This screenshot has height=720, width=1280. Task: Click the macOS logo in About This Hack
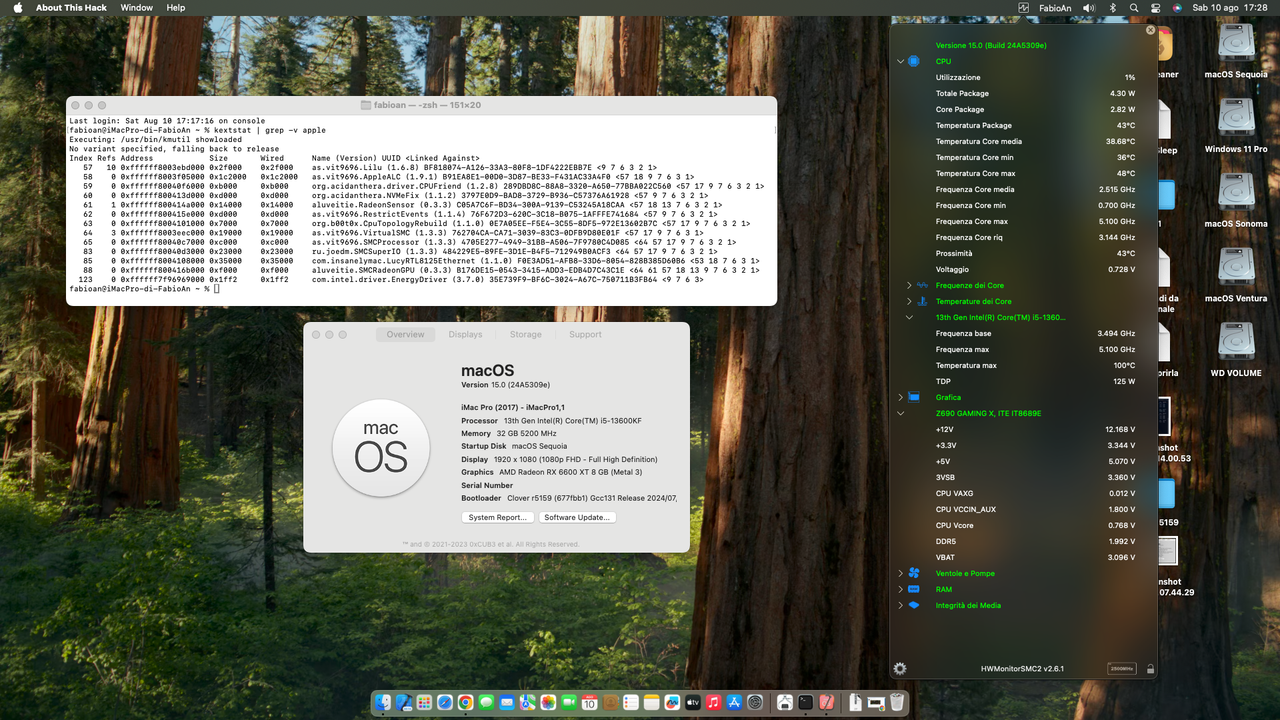click(x=381, y=447)
